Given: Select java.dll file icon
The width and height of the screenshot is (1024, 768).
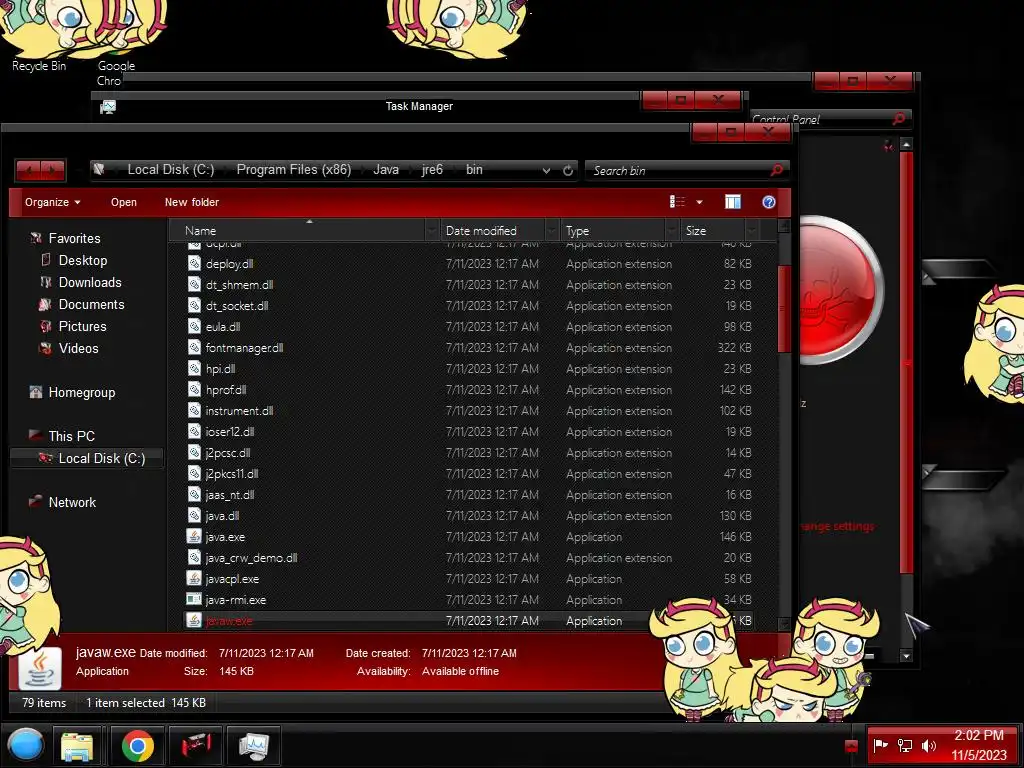Looking at the screenshot, I should pos(194,515).
